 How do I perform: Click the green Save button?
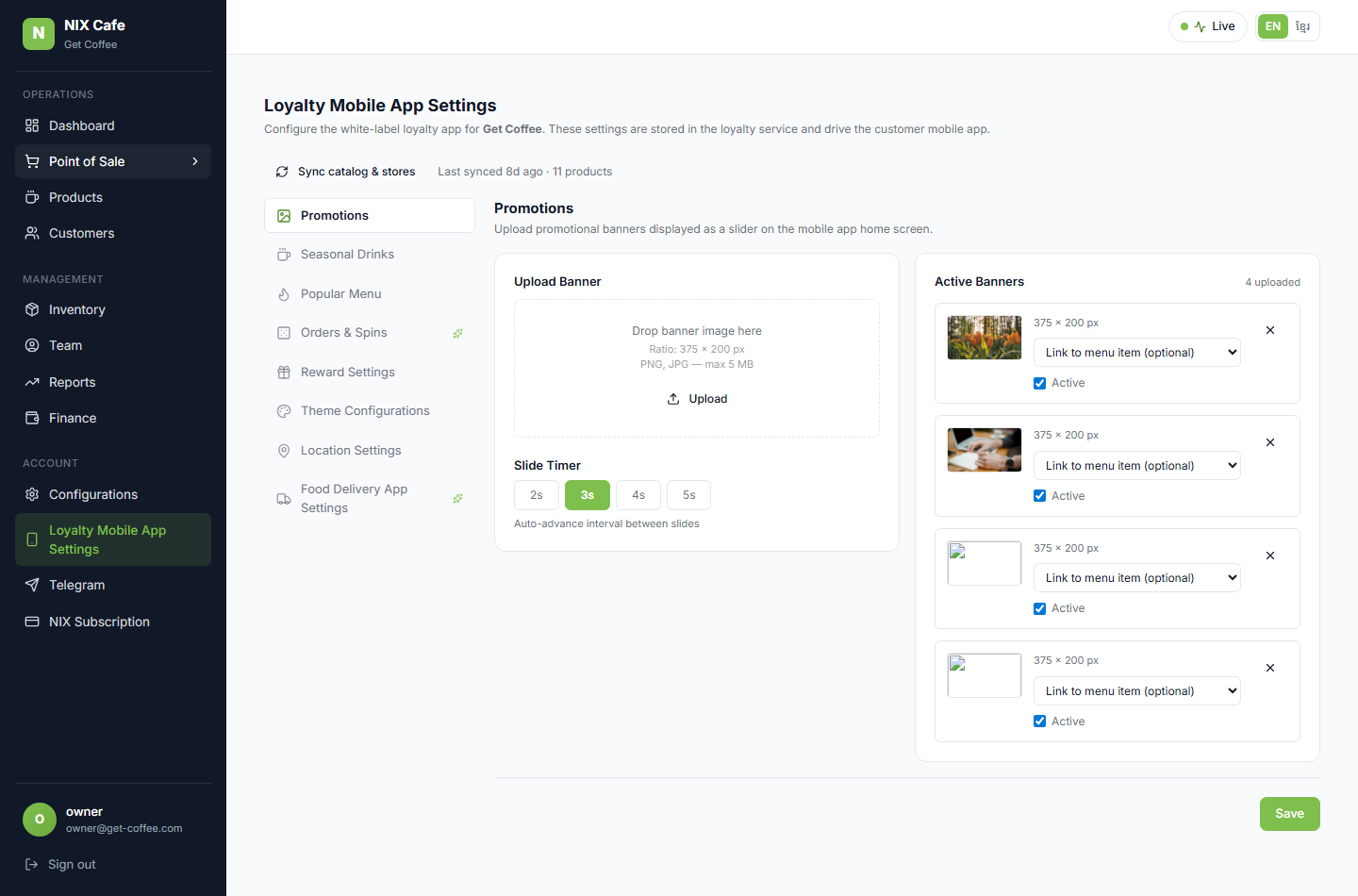point(1289,814)
